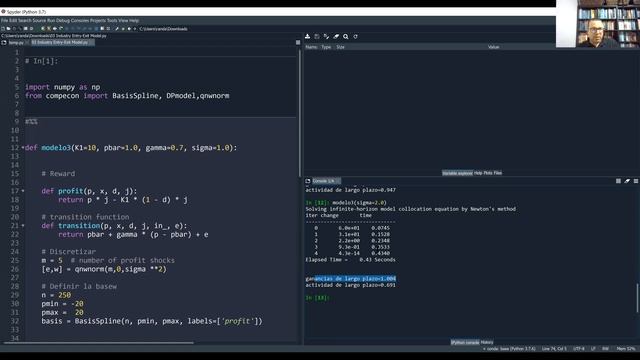Click 'import numpy as np' code line
The width and height of the screenshot is (640, 360).
point(62,87)
